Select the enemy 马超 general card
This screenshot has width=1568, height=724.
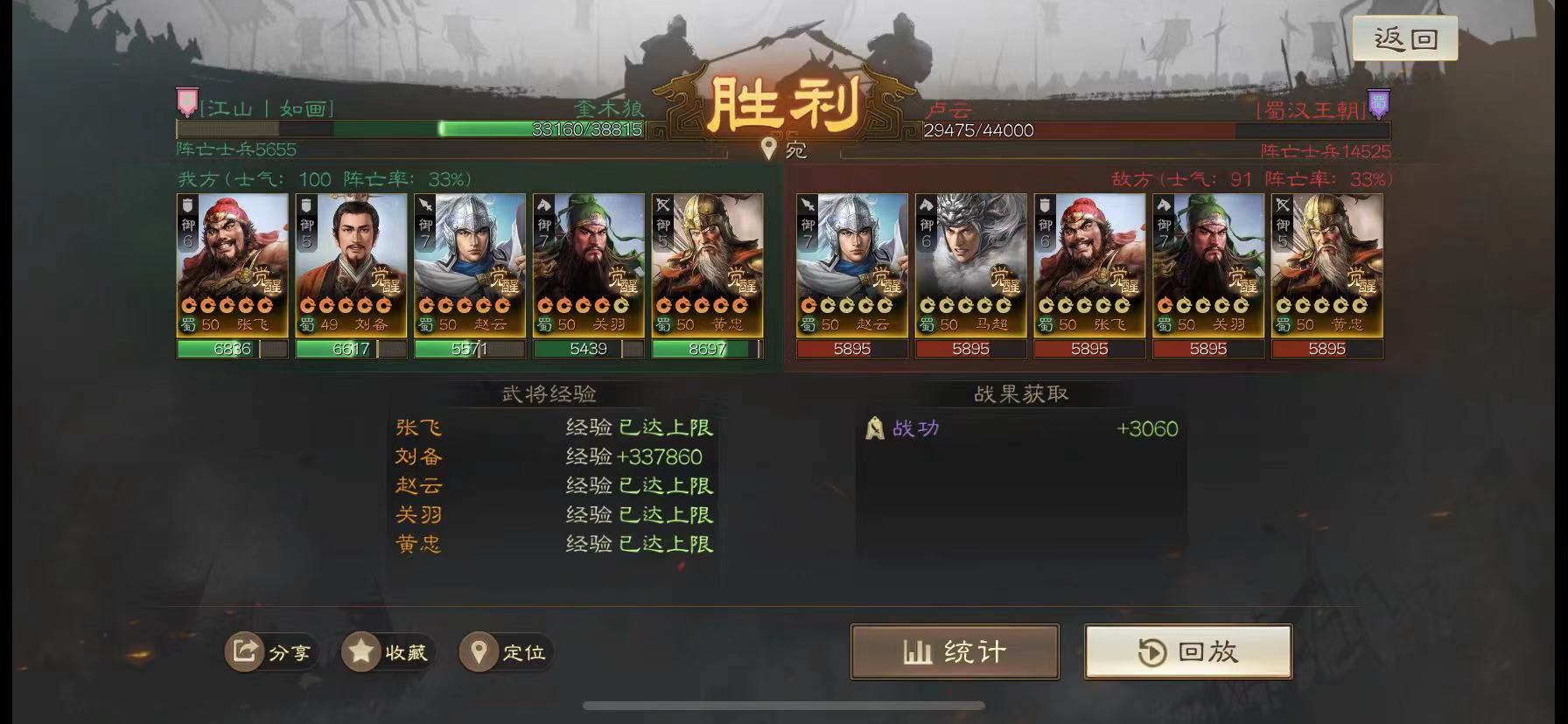pyautogui.click(x=970, y=265)
